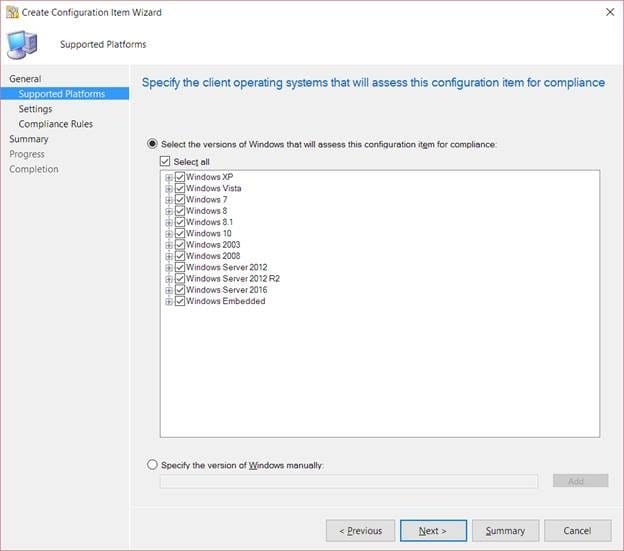Click the disabled Add button
The width and height of the screenshot is (624, 551).
click(580, 481)
